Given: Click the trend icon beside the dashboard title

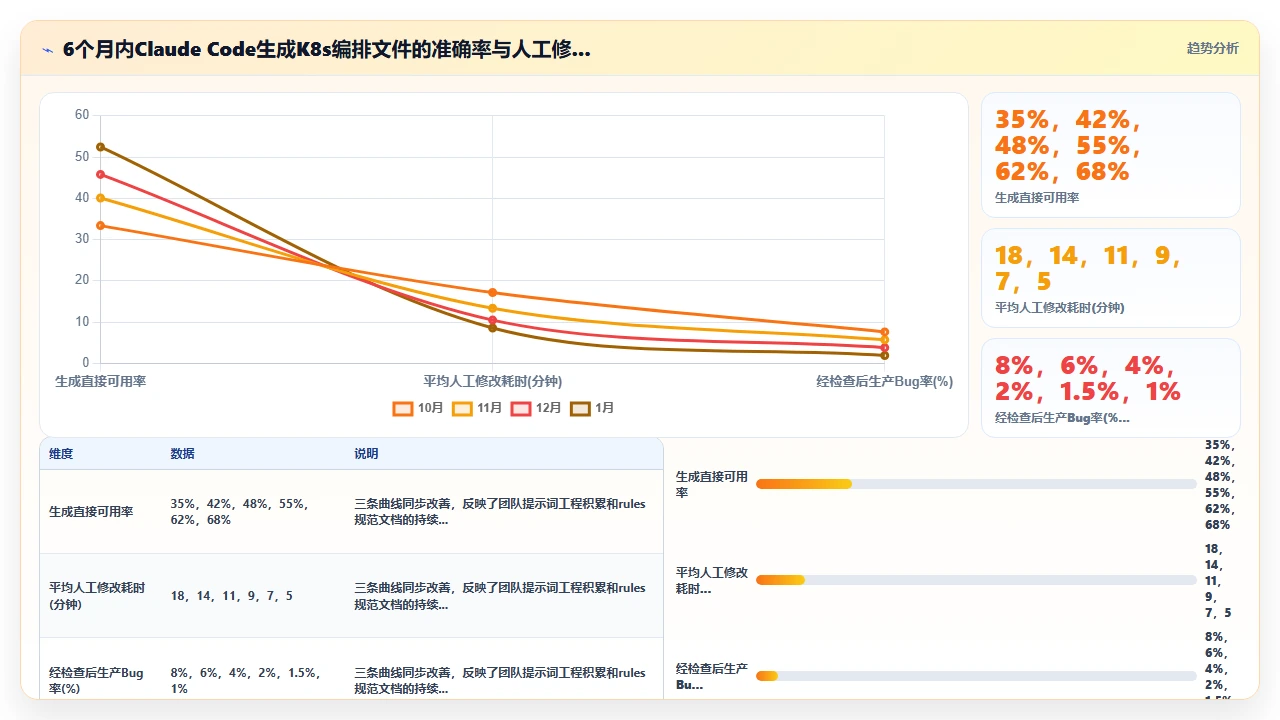Looking at the screenshot, I should tap(47, 49).
